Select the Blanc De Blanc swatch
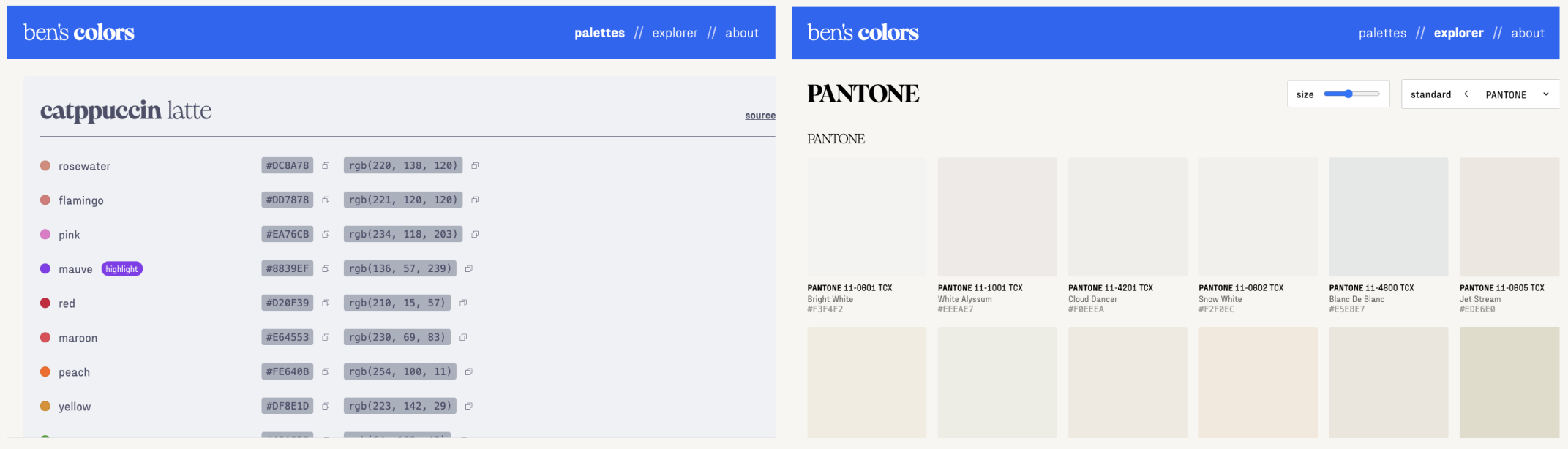Image resolution: width=1568 pixels, height=449 pixels. pos(1388,217)
